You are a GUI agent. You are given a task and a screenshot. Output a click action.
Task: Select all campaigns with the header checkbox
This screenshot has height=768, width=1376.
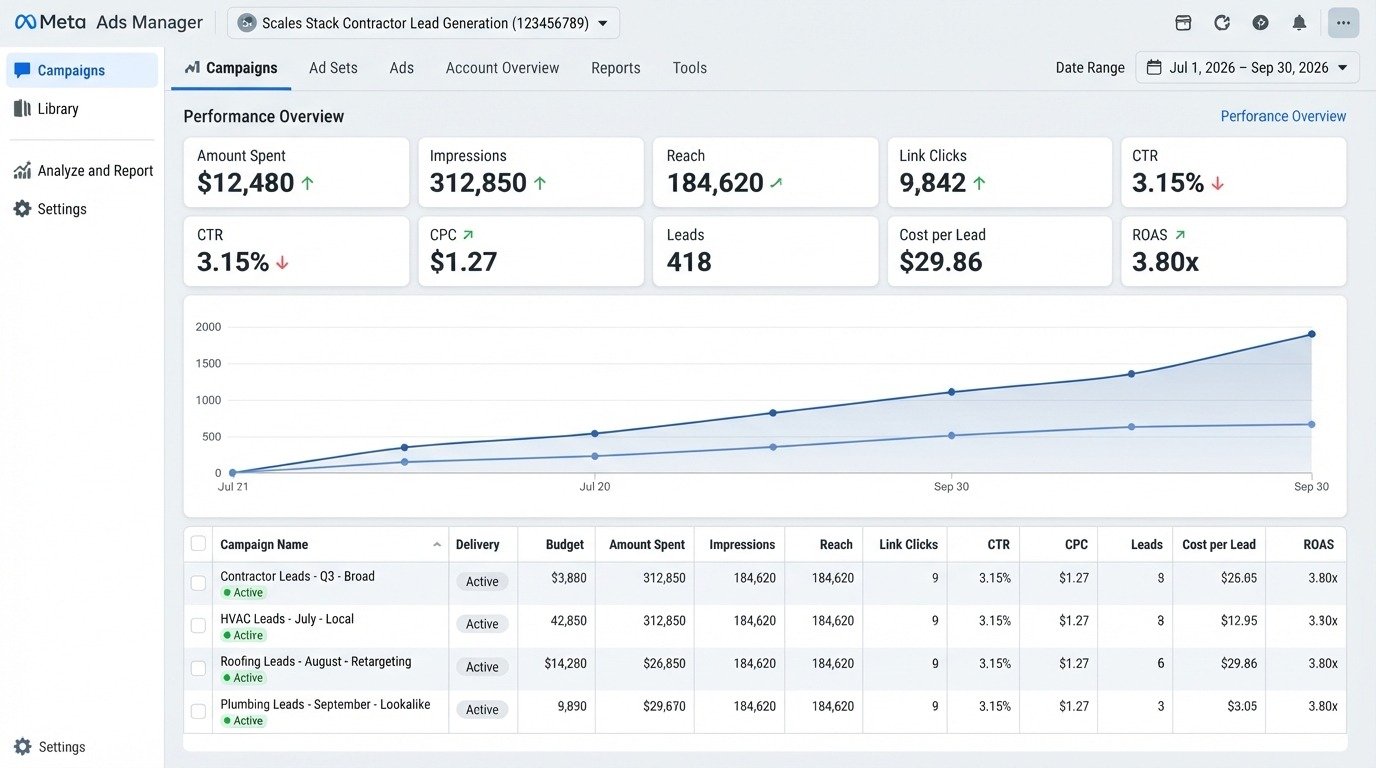[x=198, y=543]
